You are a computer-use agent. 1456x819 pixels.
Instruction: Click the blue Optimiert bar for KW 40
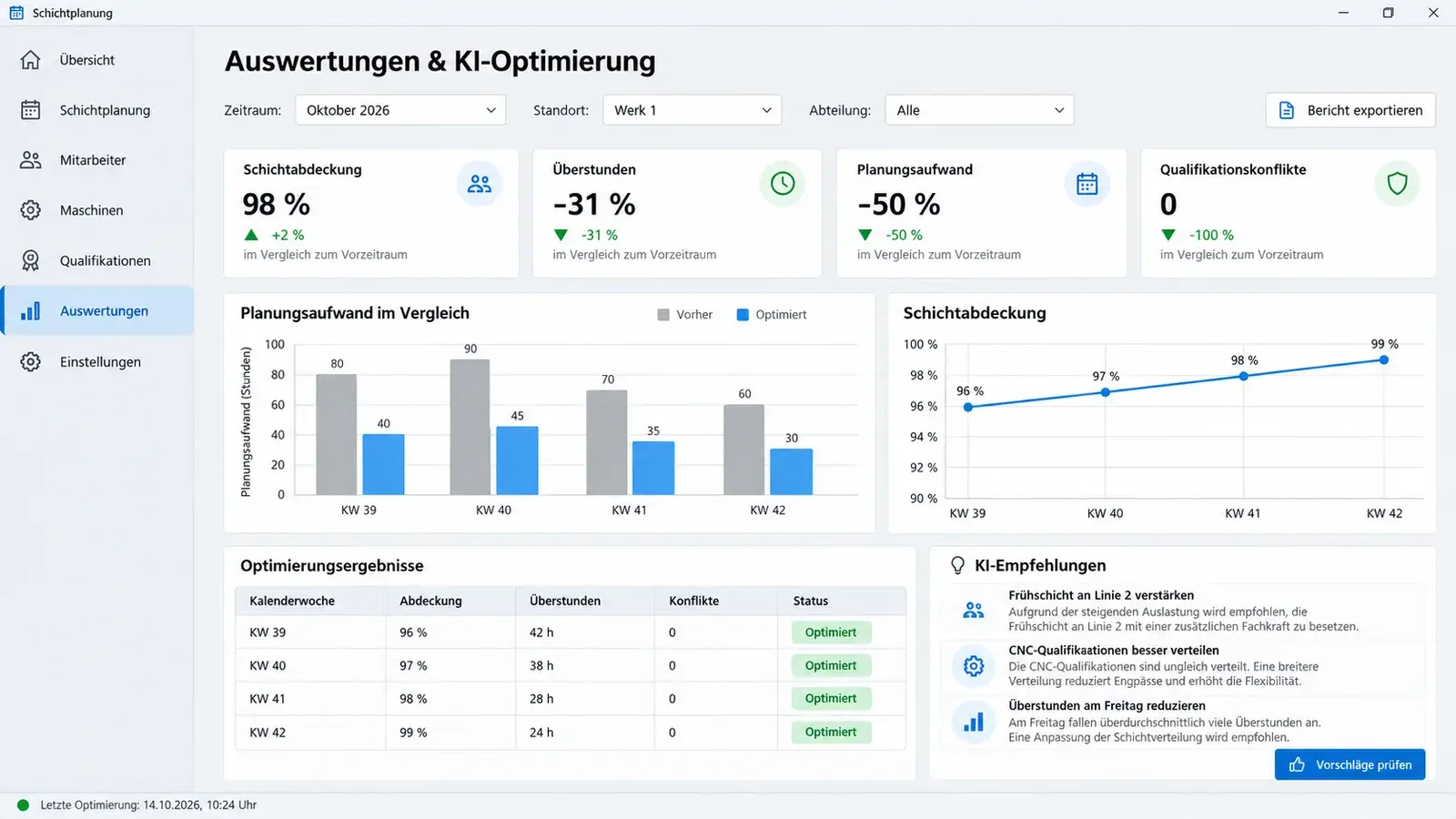click(517, 460)
